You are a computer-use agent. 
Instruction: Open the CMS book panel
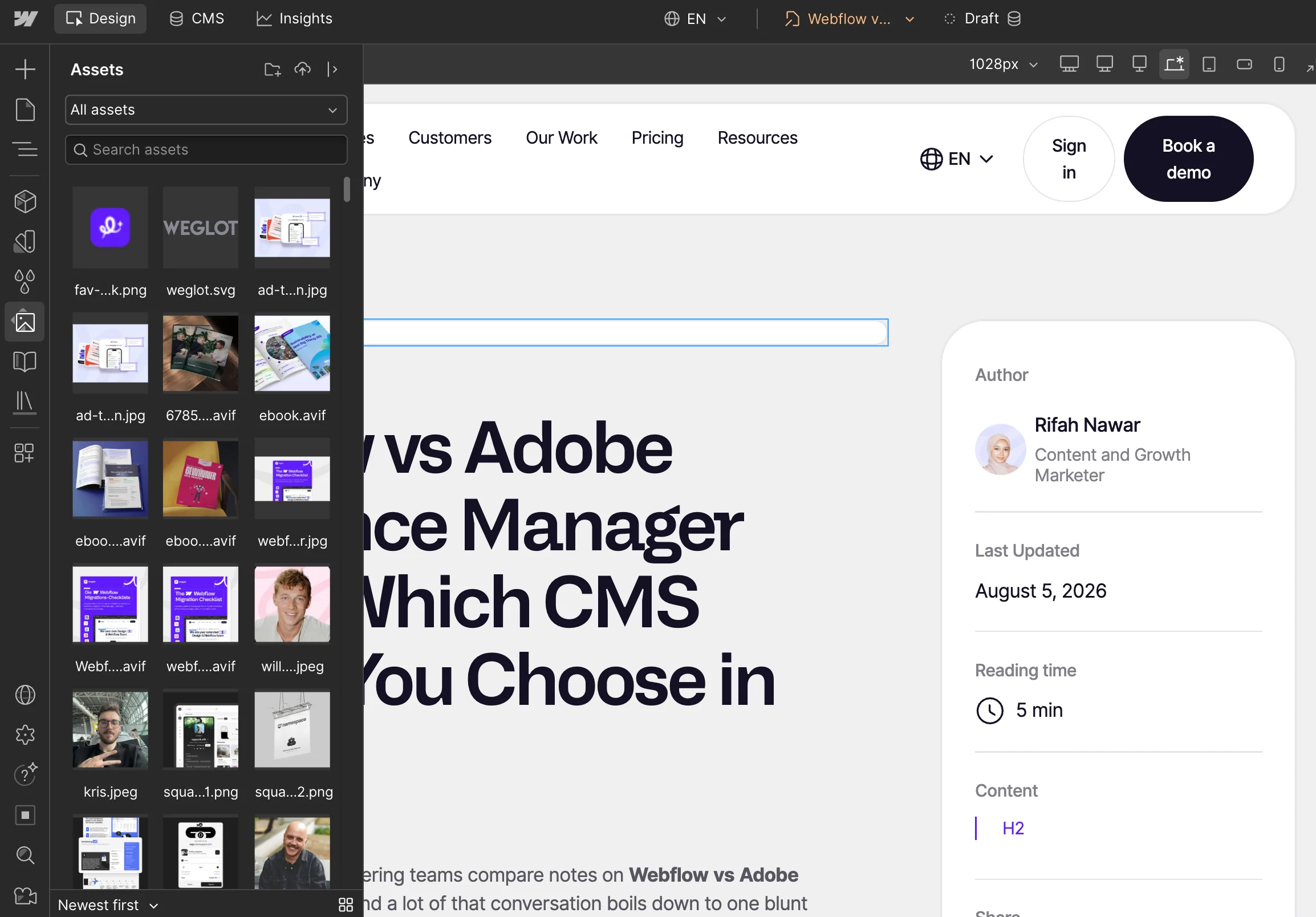point(25,362)
